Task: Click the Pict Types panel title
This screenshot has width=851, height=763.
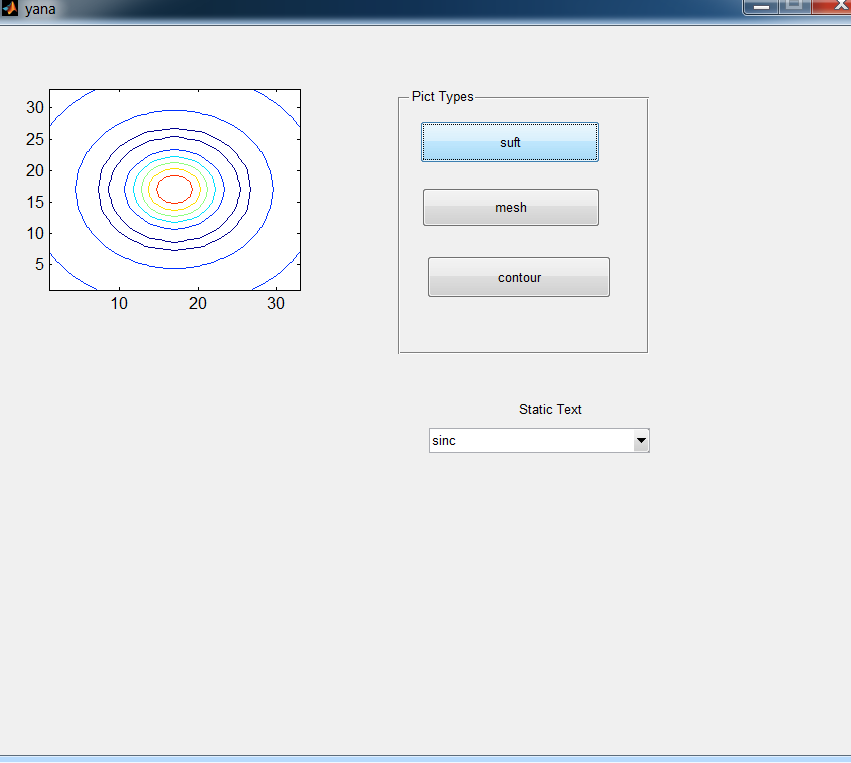Action: (x=442, y=97)
